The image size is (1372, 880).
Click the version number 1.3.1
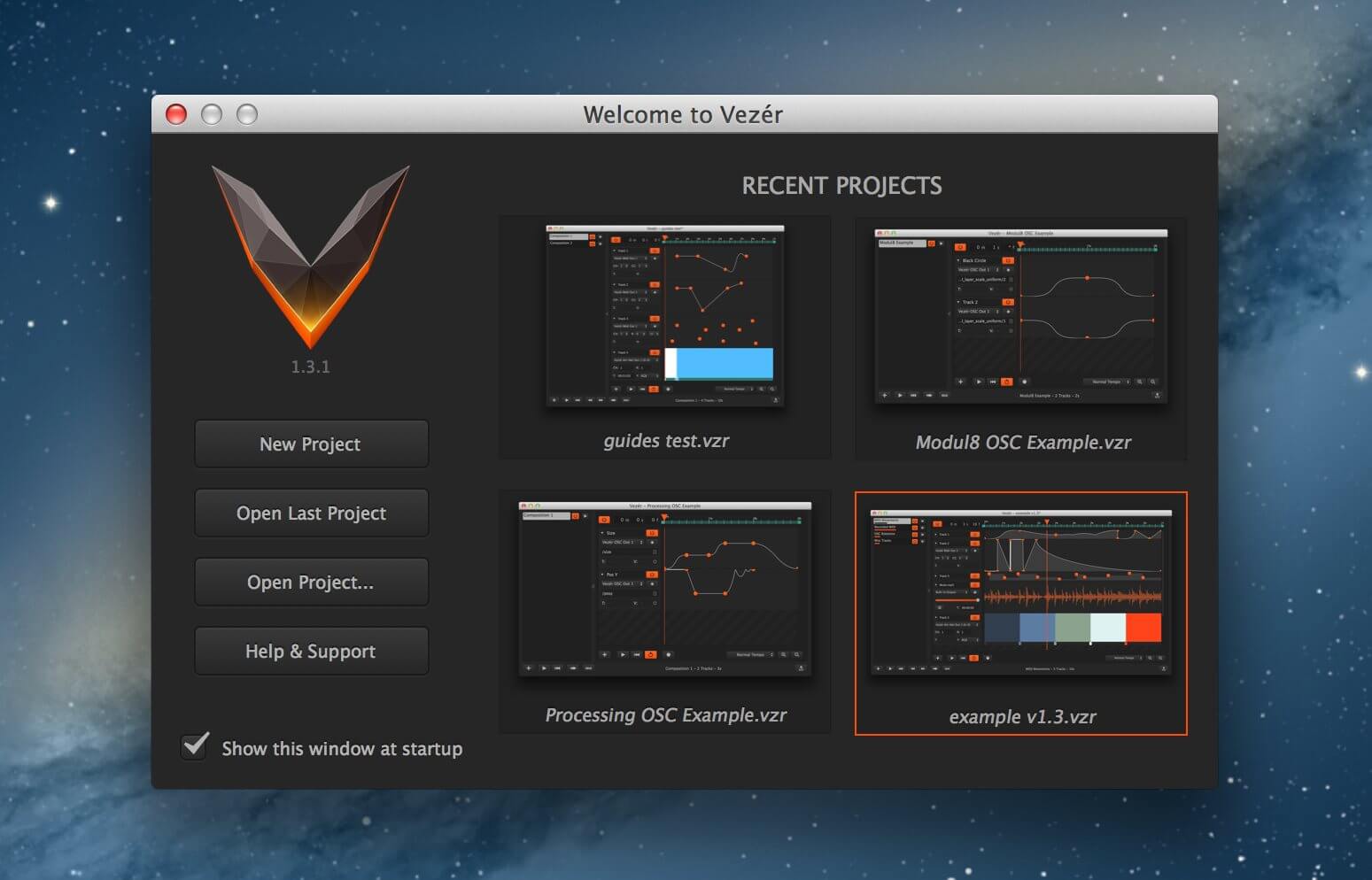pyautogui.click(x=310, y=367)
